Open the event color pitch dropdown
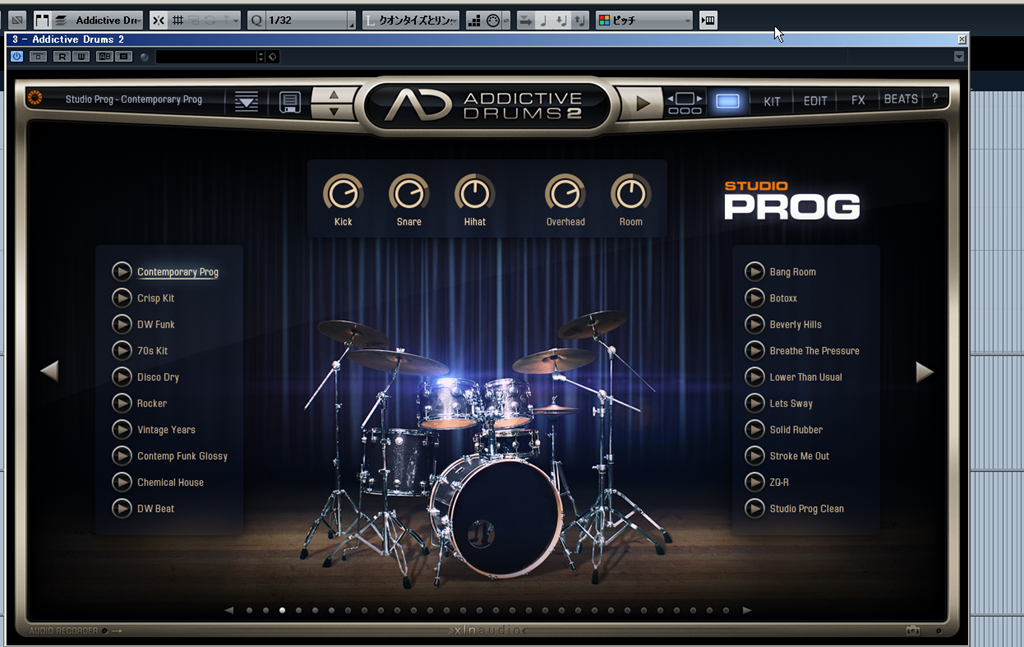 tap(644, 20)
